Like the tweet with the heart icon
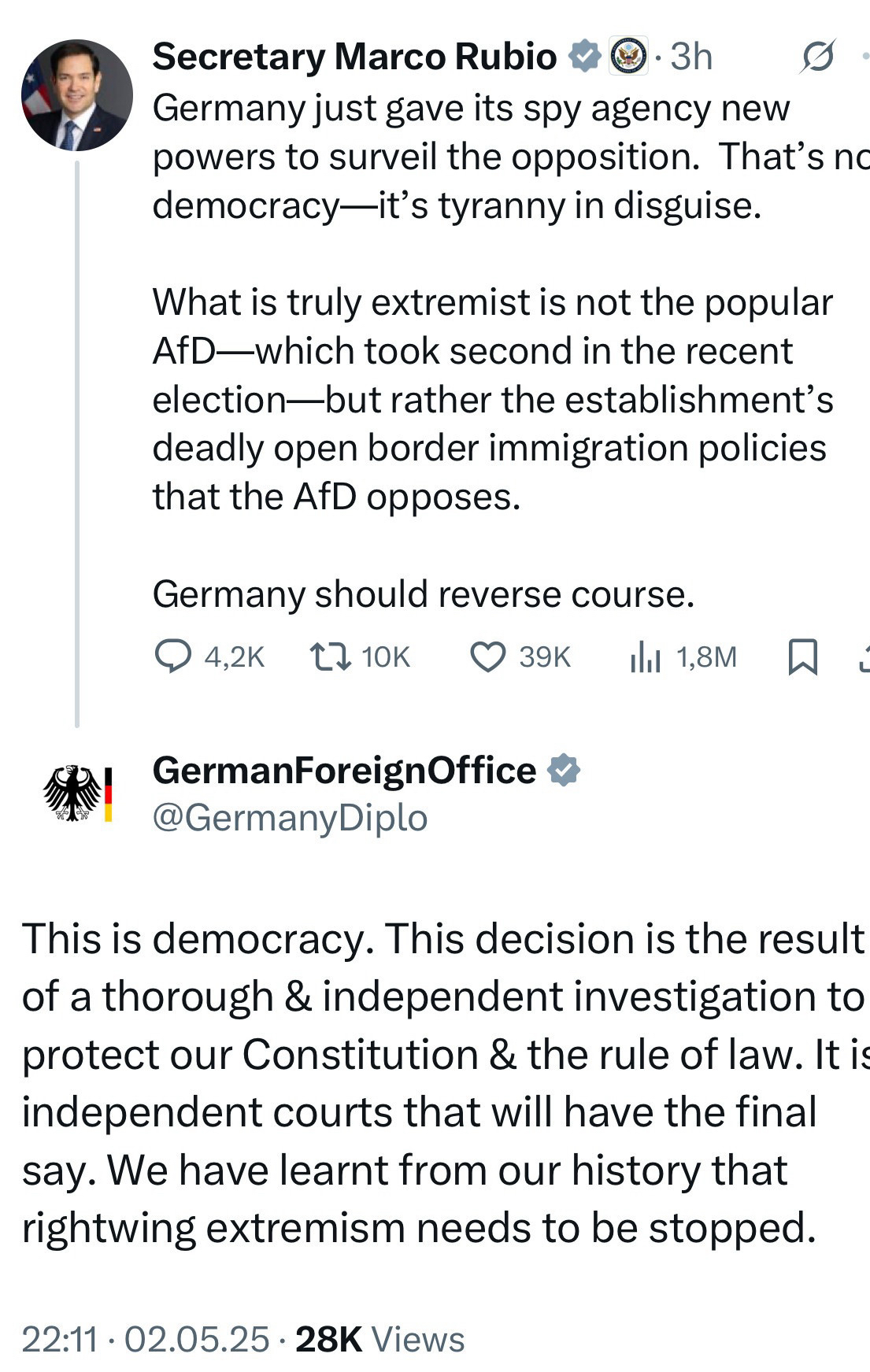The image size is (870, 1372). pyautogui.click(x=487, y=656)
